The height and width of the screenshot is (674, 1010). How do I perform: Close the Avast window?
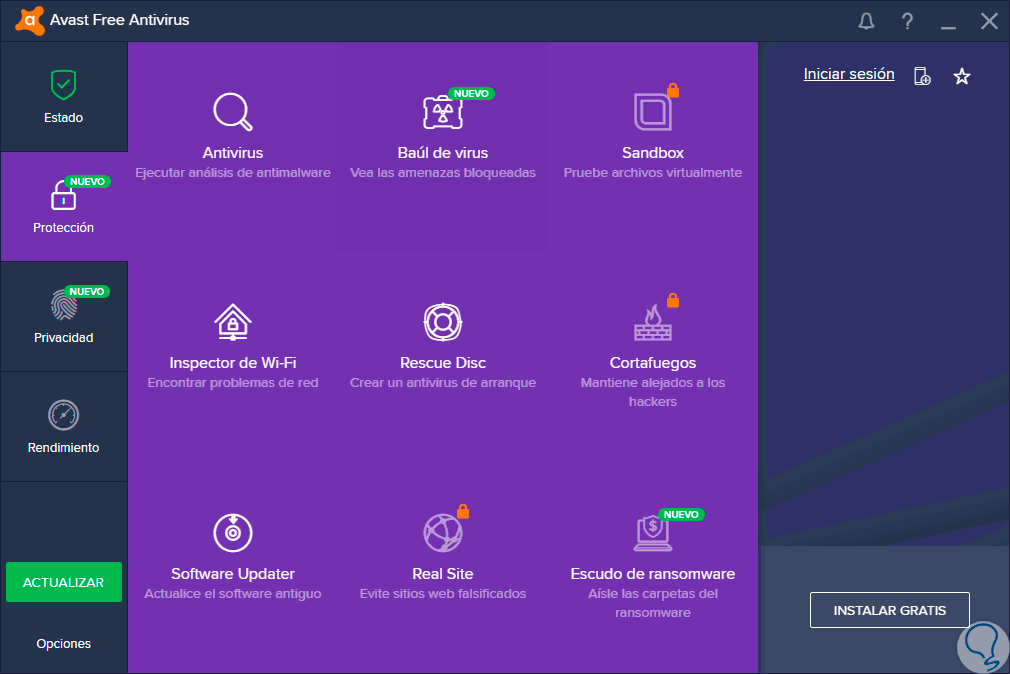click(989, 21)
